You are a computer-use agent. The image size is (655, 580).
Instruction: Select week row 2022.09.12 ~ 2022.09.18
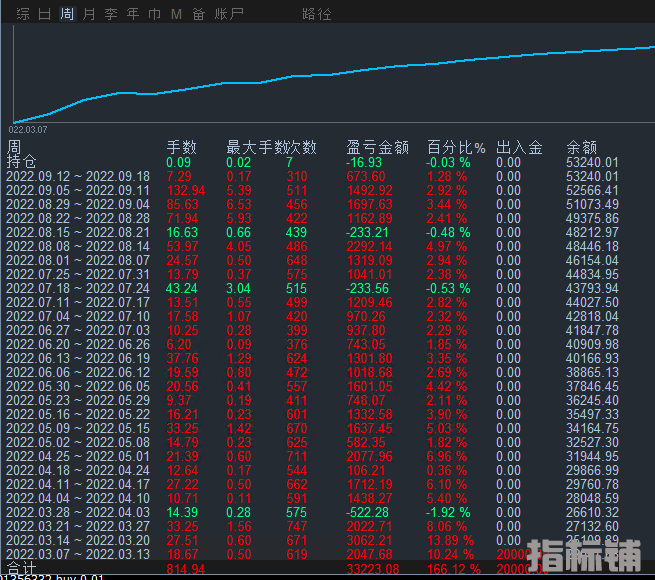(78, 176)
